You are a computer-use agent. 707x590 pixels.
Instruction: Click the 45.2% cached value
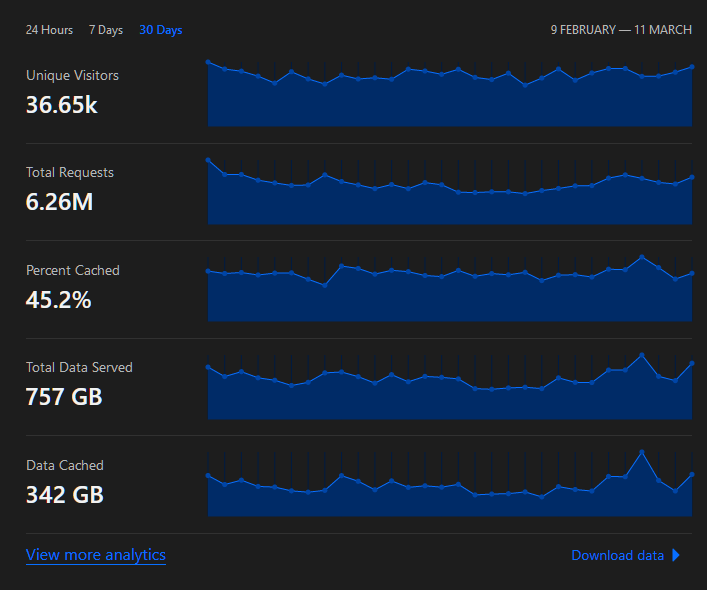click(58, 299)
